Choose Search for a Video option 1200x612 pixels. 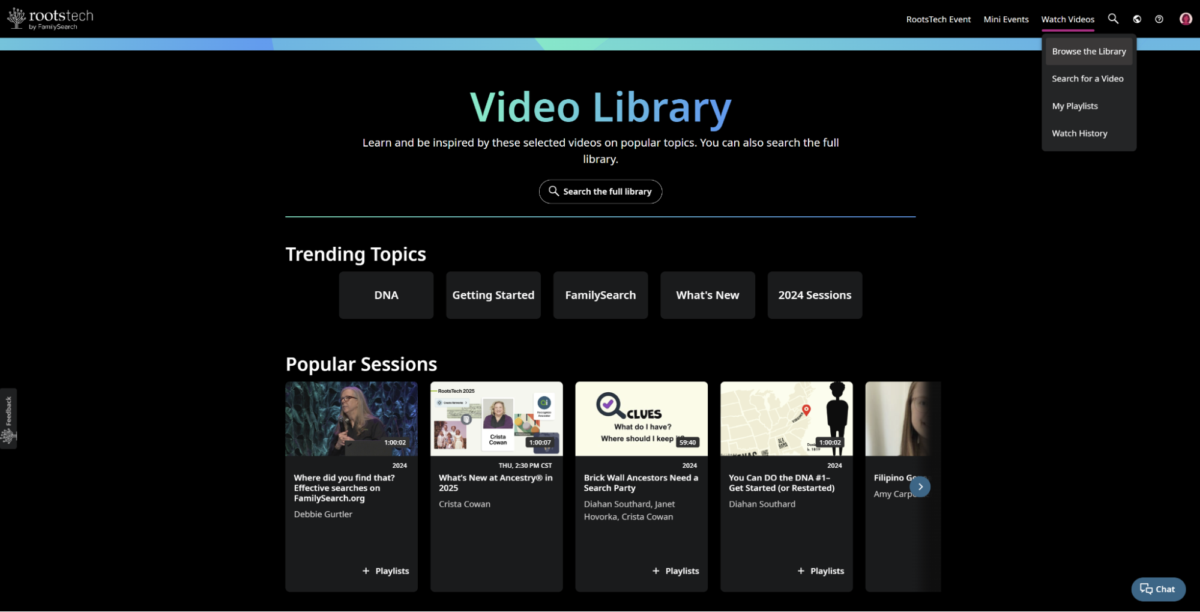[1087, 78]
